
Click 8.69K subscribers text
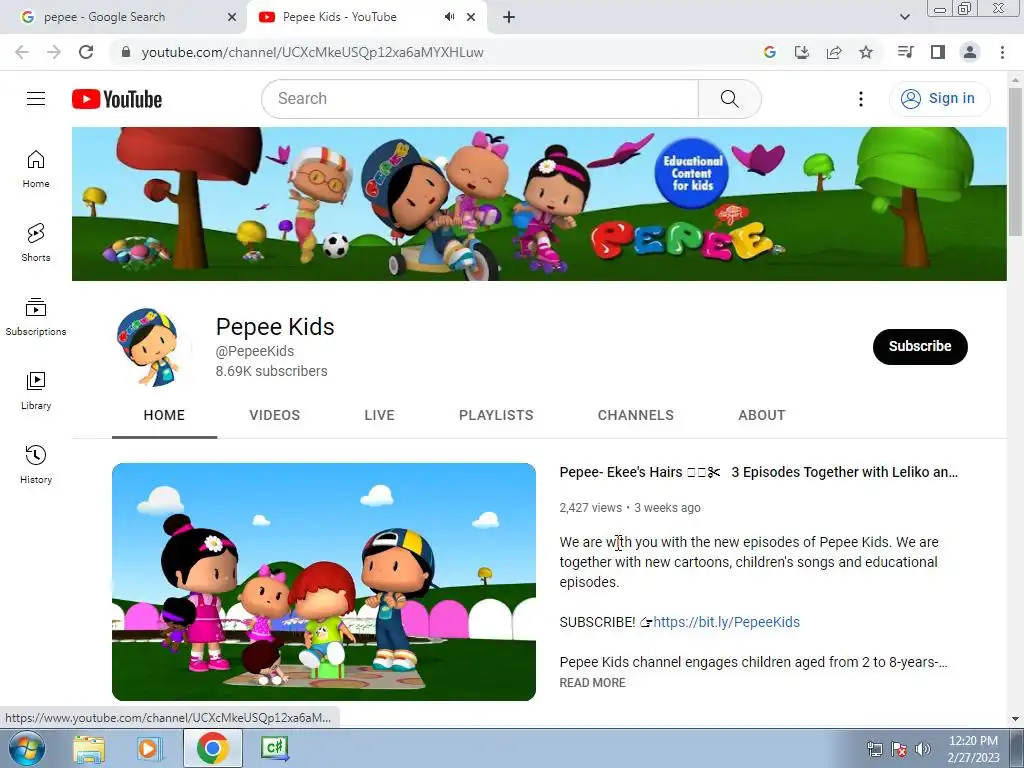coord(272,371)
